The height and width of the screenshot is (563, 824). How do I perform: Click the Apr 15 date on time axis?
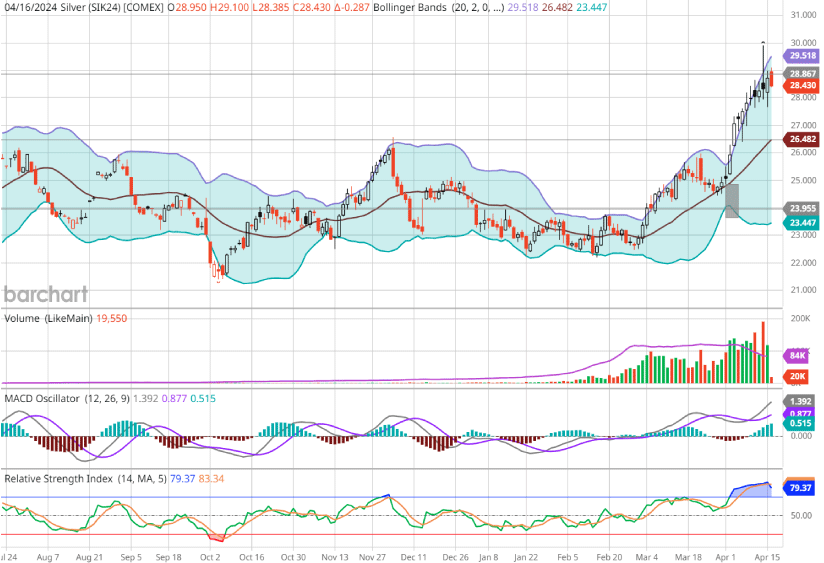click(x=764, y=555)
